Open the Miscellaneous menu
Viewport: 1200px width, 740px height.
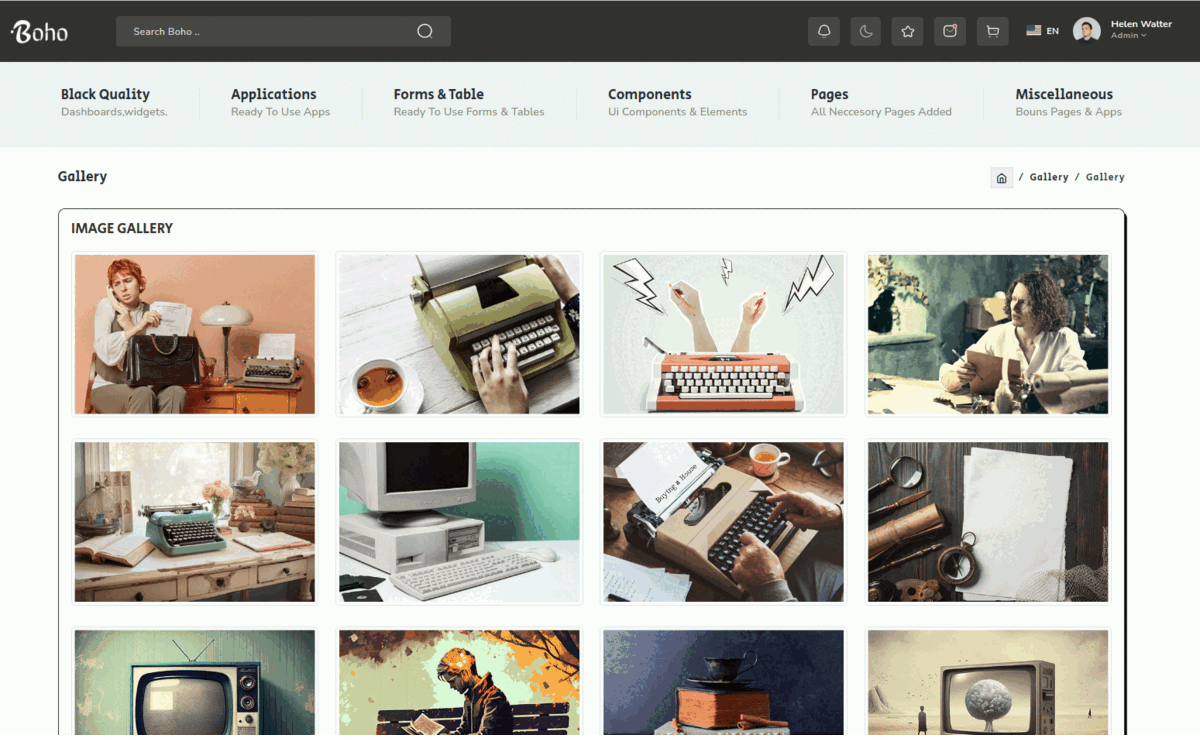pyautogui.click(x=1064, y=94)
